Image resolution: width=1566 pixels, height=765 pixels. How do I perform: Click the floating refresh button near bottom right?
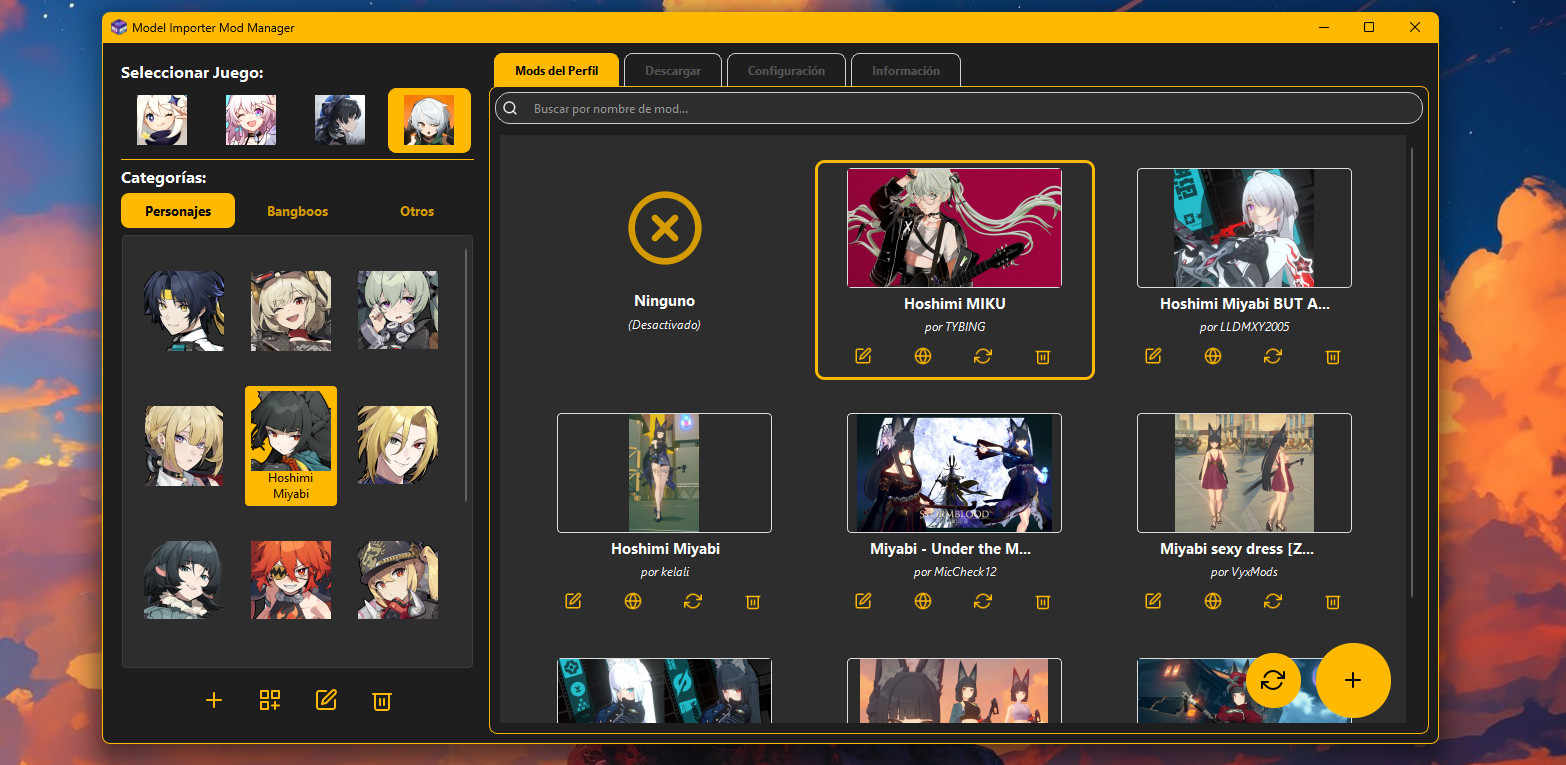coord(1273,680)
